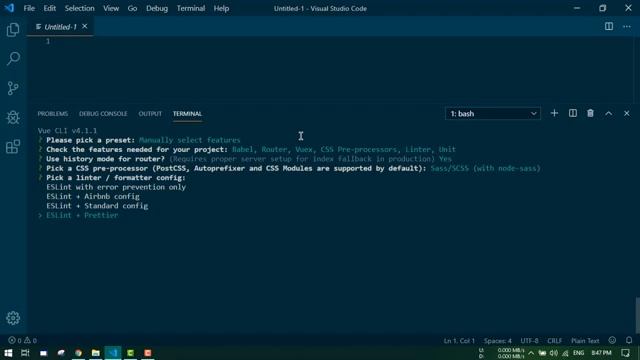Click the ENG input language indicator
Screen dimensions: 640x360
[578, 353]
